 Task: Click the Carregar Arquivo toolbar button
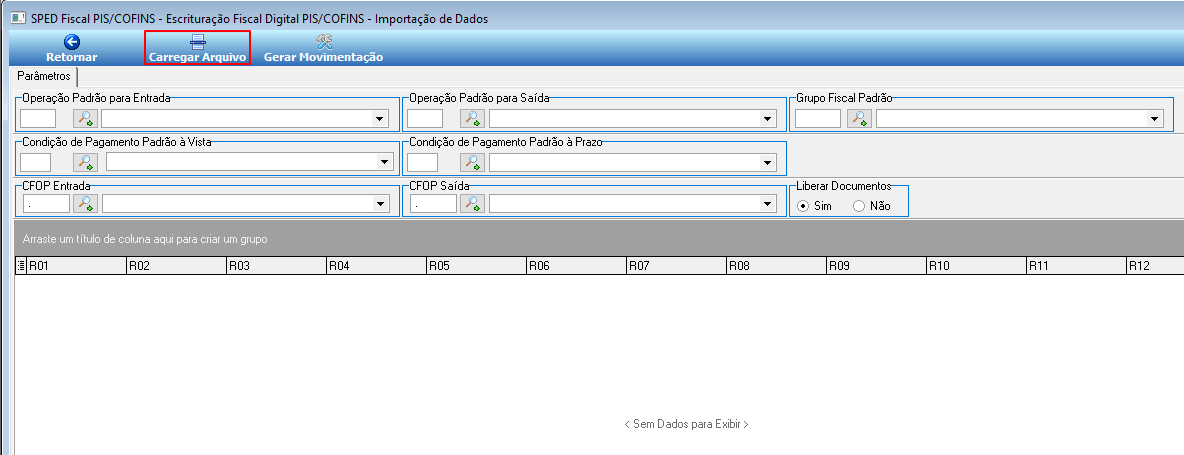(x=197, y=48)
